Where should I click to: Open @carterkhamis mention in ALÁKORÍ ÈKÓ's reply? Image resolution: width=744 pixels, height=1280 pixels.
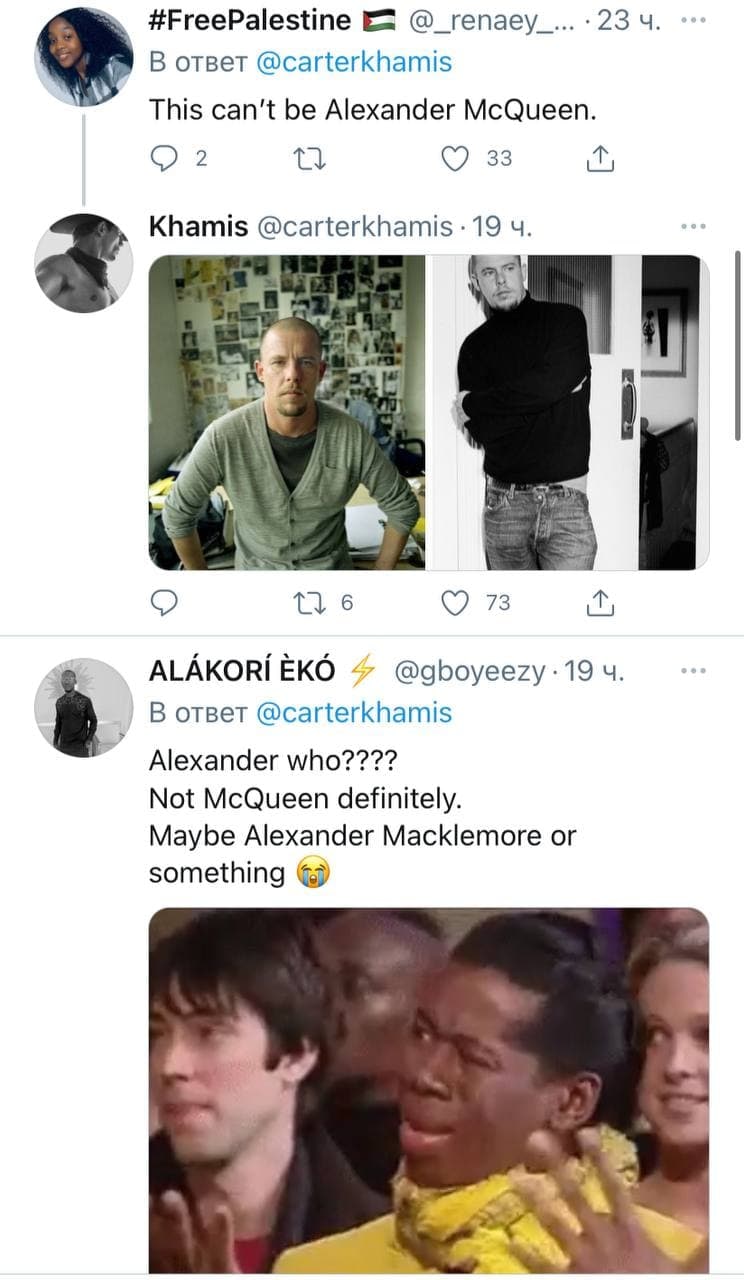(x=354, y=713)
